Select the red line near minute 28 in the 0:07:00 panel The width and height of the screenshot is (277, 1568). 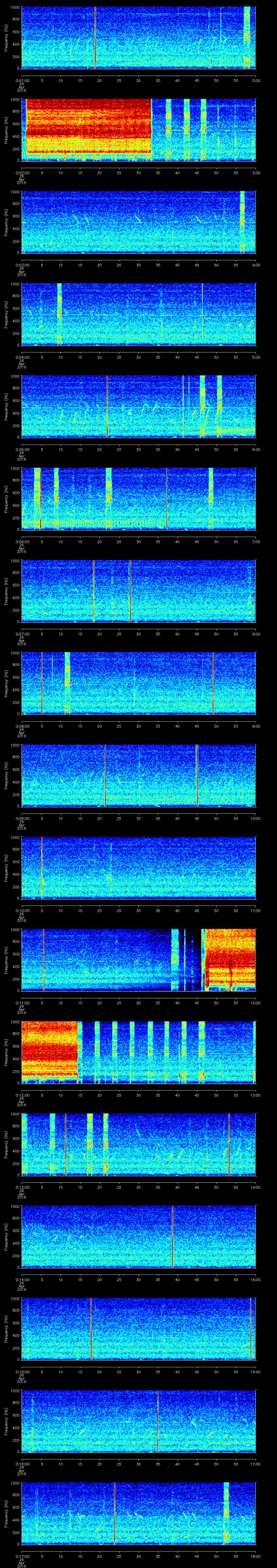[x=130, y=590]
